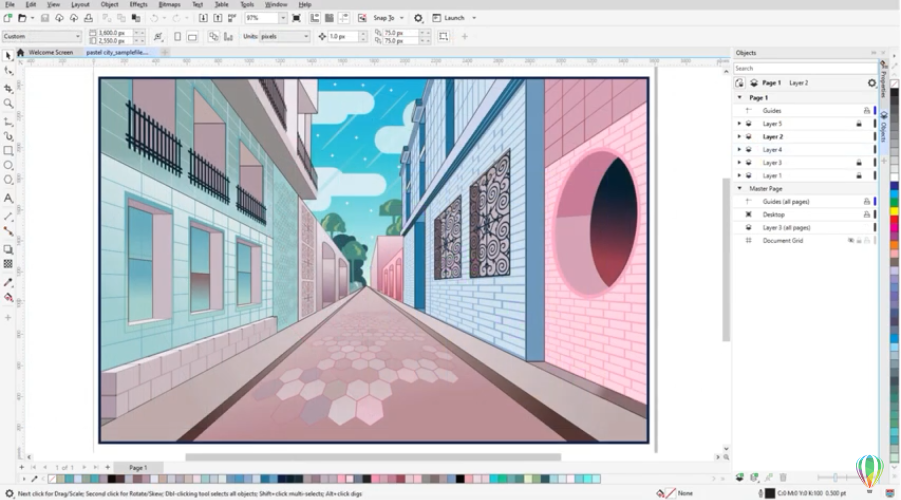Toggle Show Guidelines button in toolbar
901x500 pixels.
click(x=344, y=18)
